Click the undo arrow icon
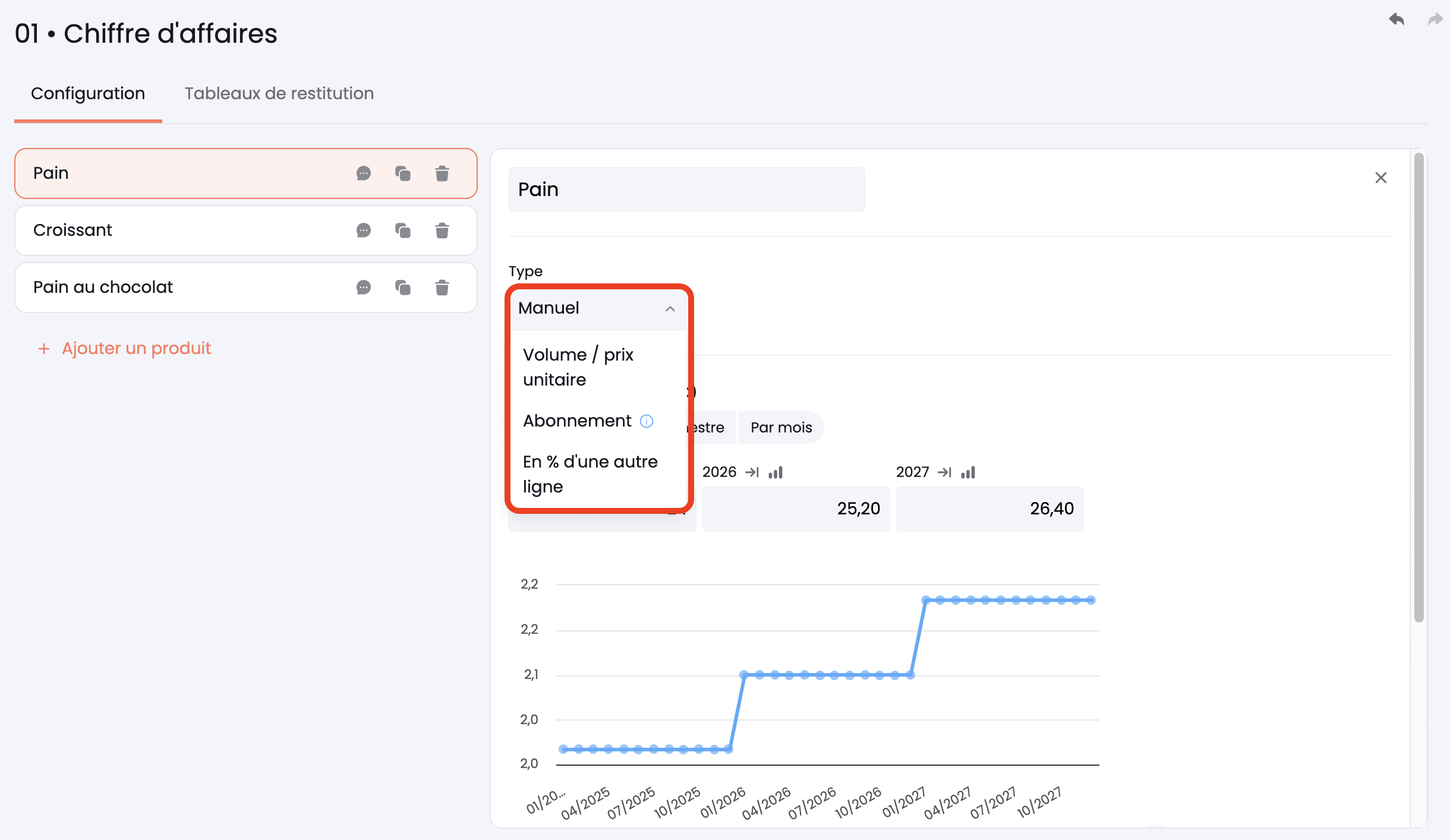Screen dimensions: 1450x840 [x=1397, y=20]
